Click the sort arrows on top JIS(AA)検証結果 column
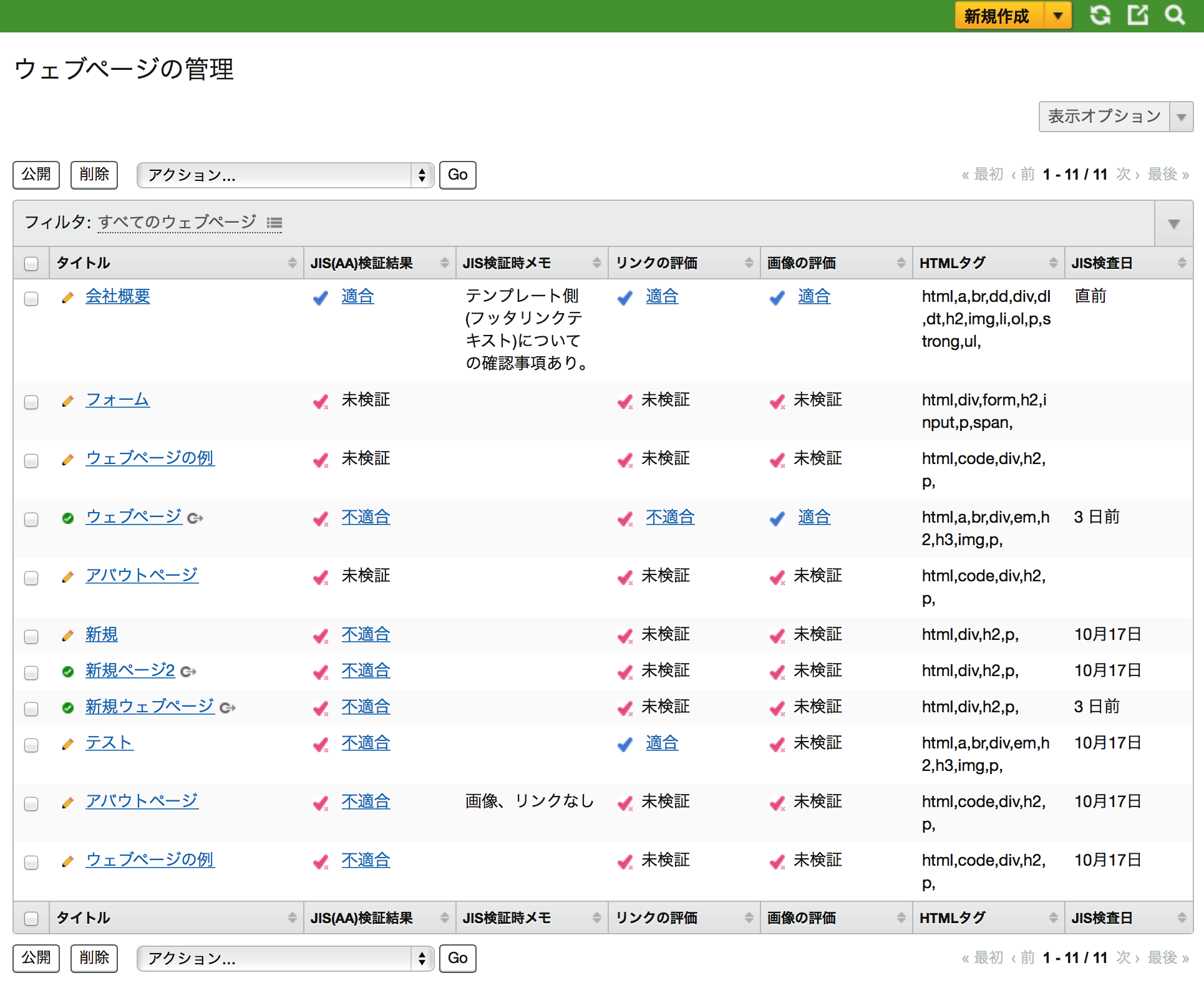Image resolution: width=1204 pixels, height=983 pixels. [x=444, y=263]
